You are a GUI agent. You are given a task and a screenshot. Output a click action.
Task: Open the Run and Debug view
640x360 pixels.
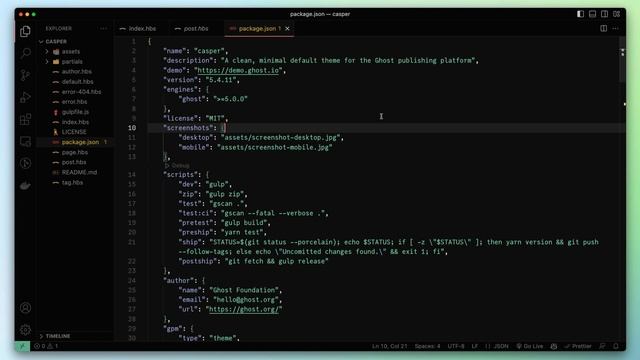[x=25, y=97]
